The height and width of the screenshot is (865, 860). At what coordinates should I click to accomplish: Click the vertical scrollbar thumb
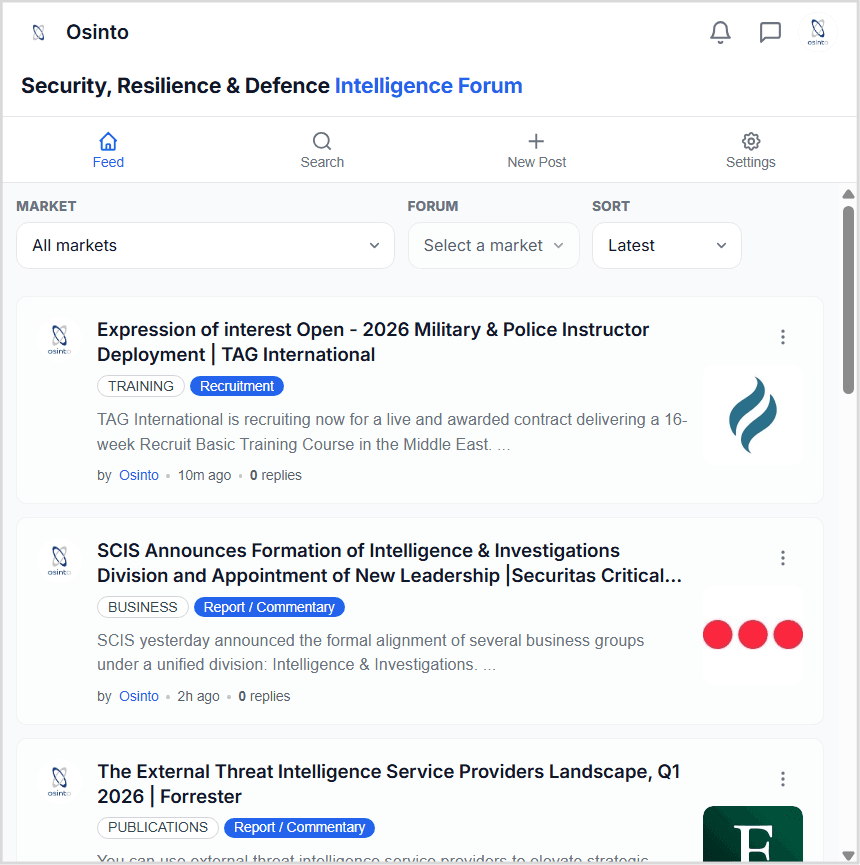(848, 300)
